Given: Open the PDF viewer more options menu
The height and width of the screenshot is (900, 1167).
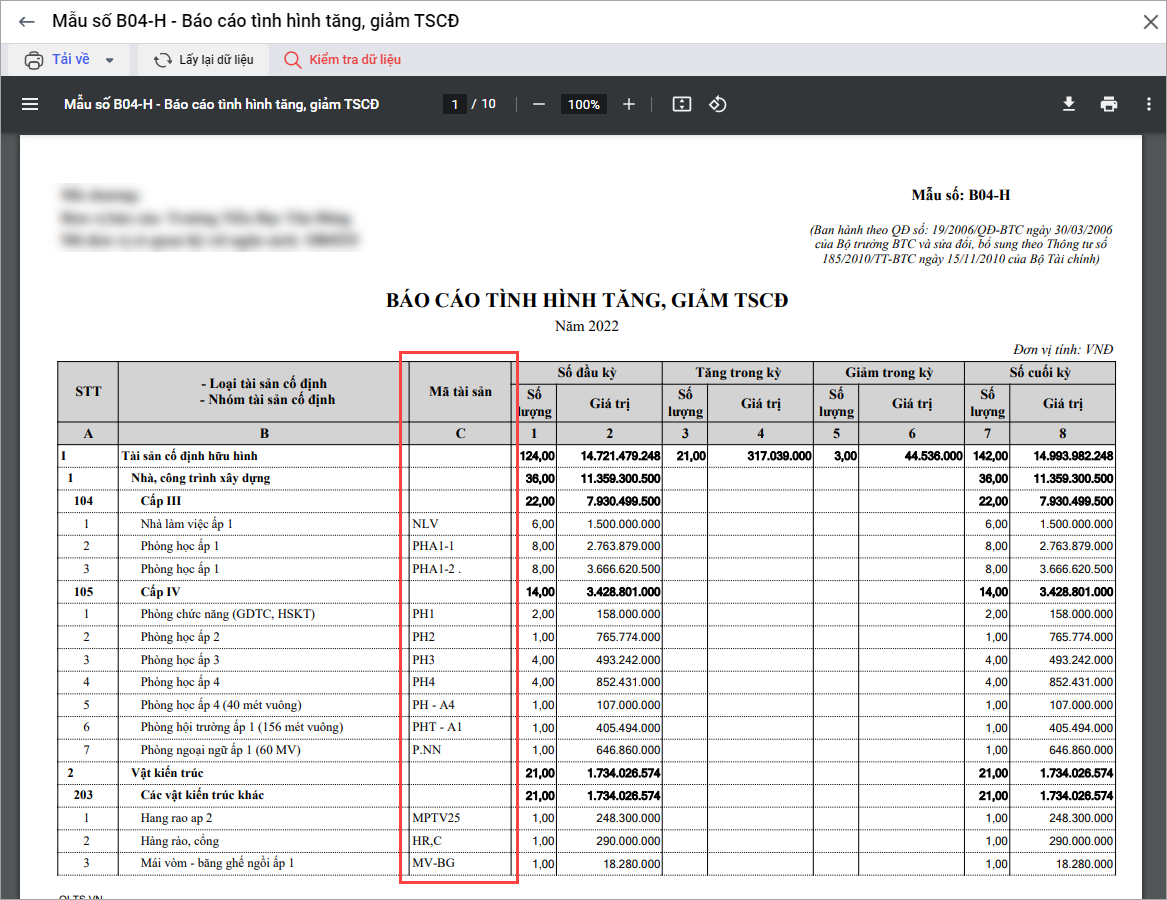Looking at the screenshot, I should [x=1145, y=104].
